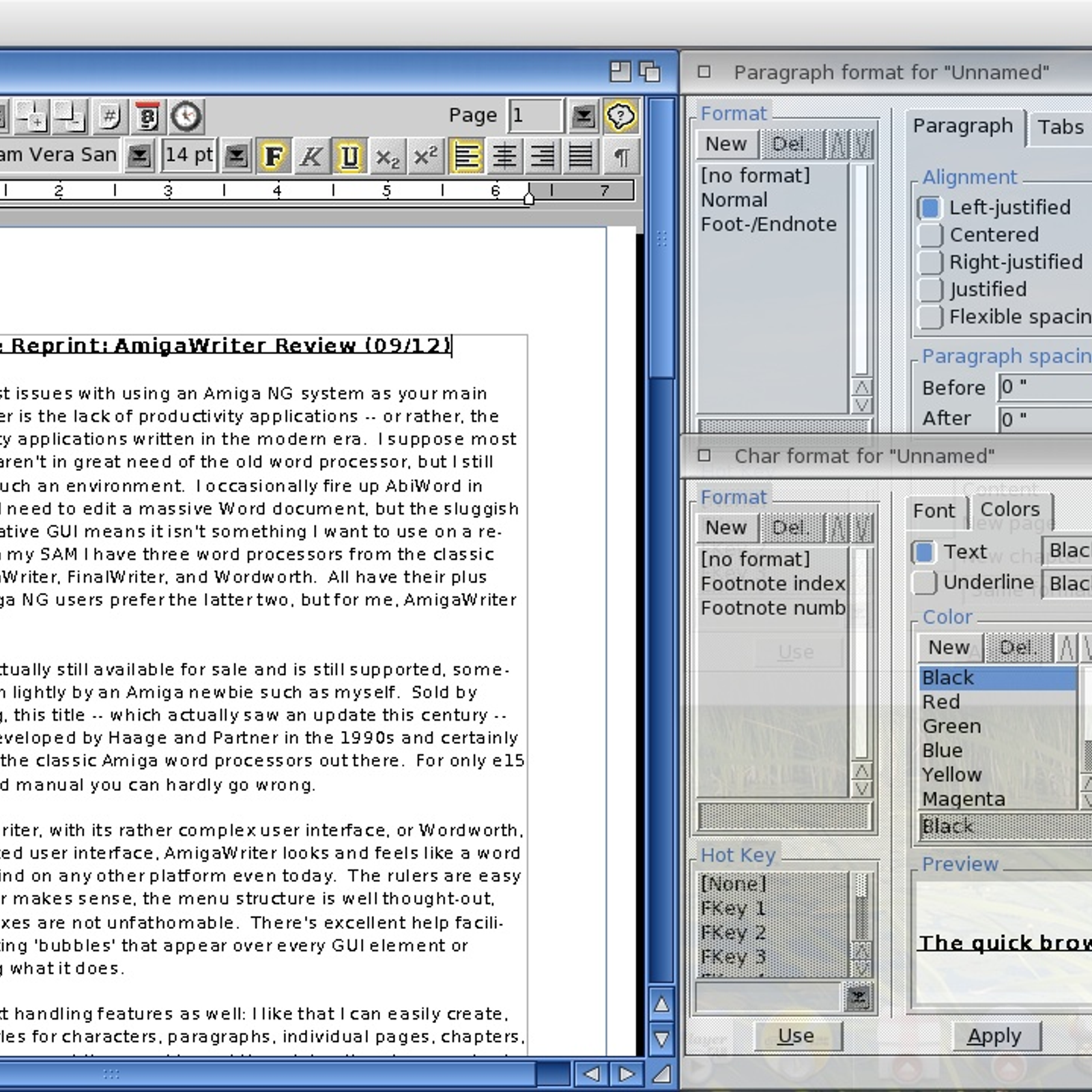
Task: Justify text using the toolbar icon
Action: [x=581, y=156]
